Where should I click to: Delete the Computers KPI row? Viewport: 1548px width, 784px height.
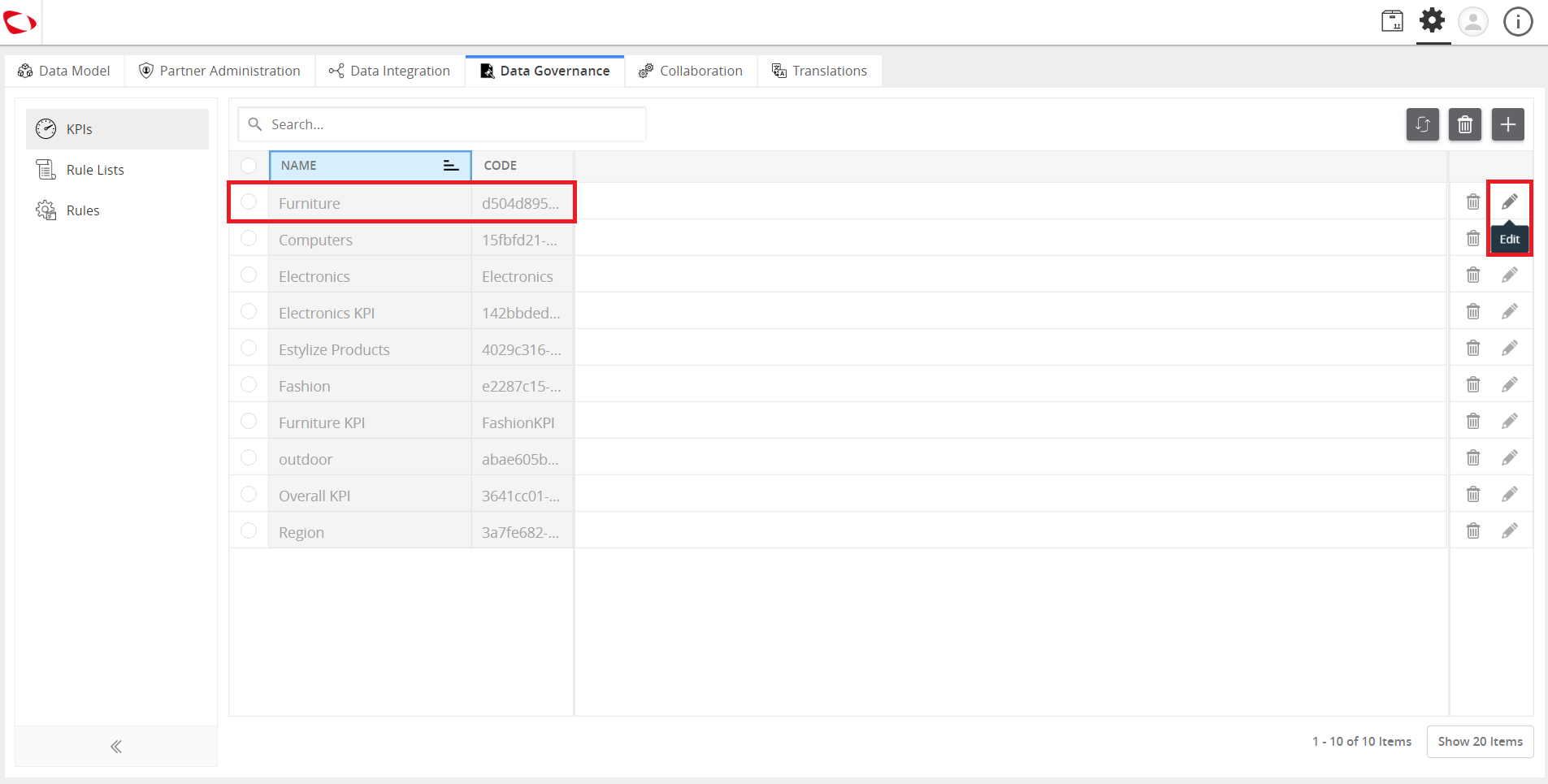tap(1472, 238)
